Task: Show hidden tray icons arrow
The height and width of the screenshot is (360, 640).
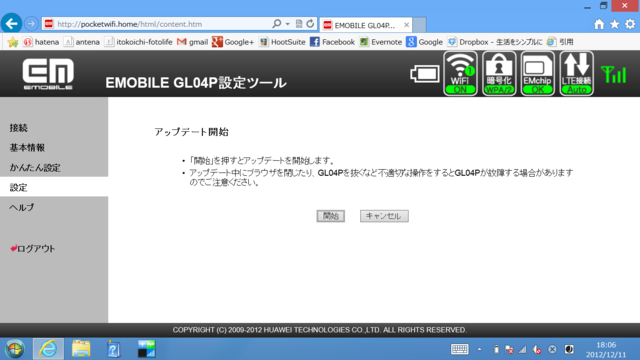Action: [x=480, y=349]
